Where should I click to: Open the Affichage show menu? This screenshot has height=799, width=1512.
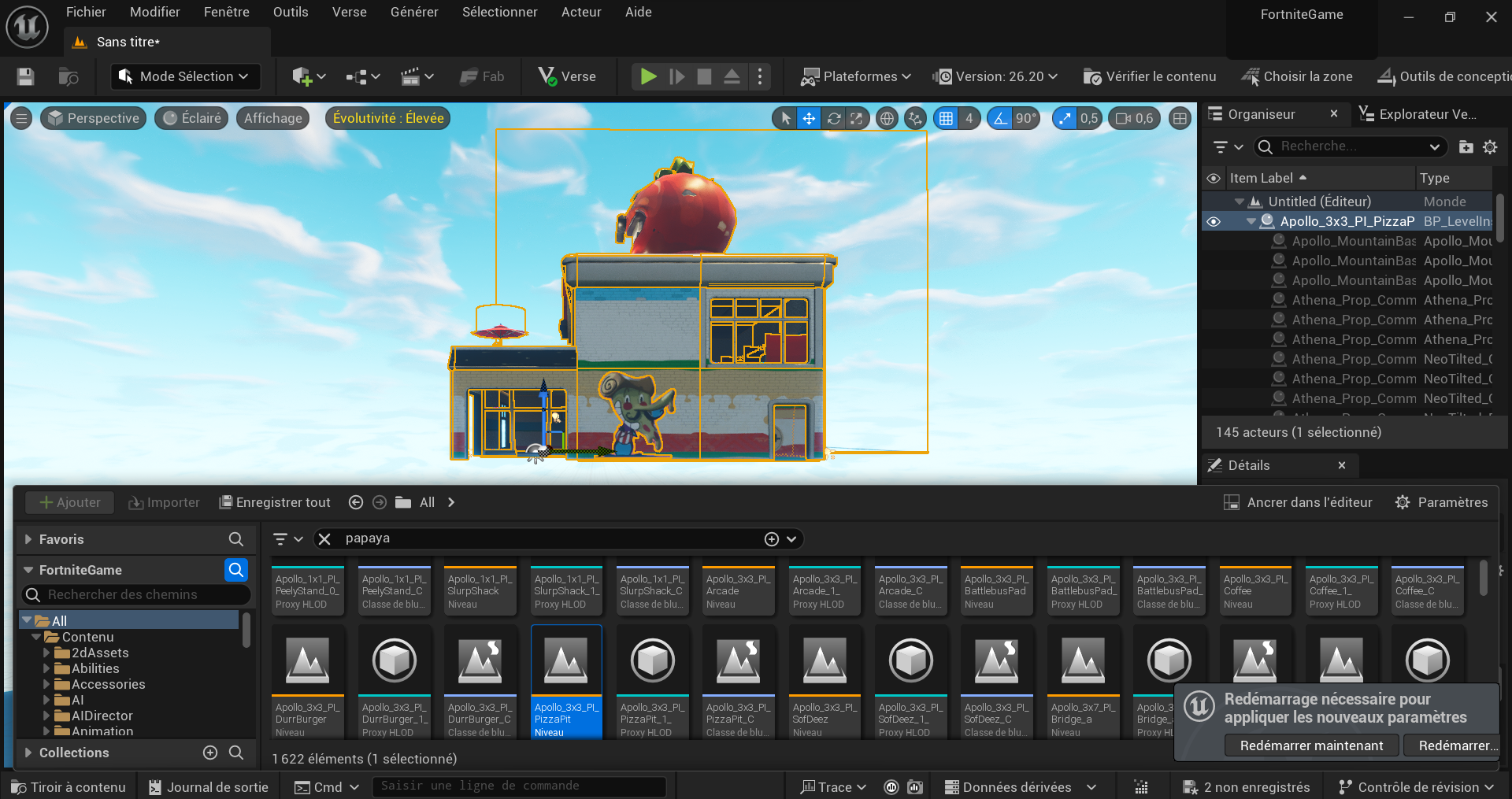272,118
